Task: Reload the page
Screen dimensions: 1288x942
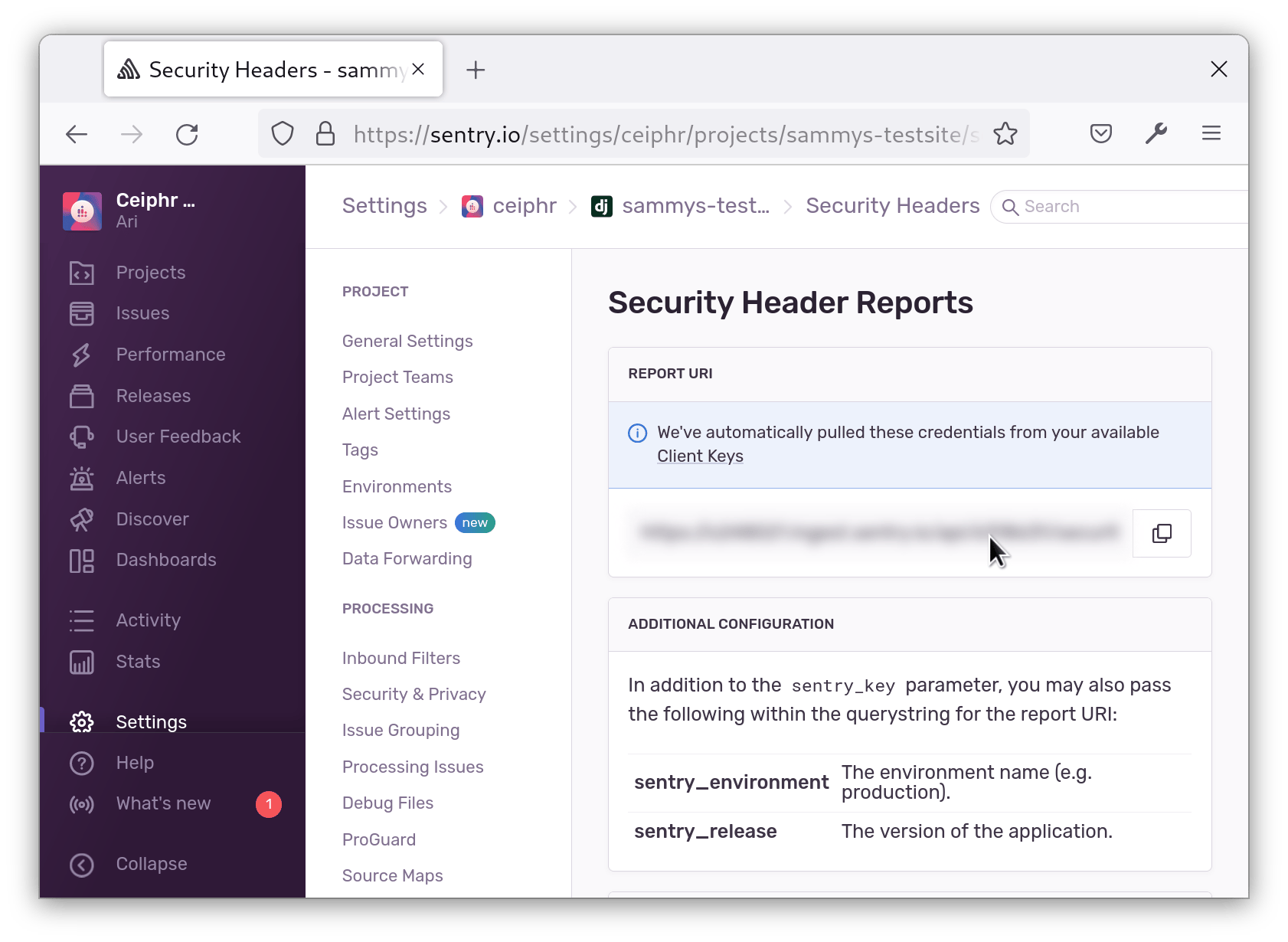Action: tap(187, 135)
